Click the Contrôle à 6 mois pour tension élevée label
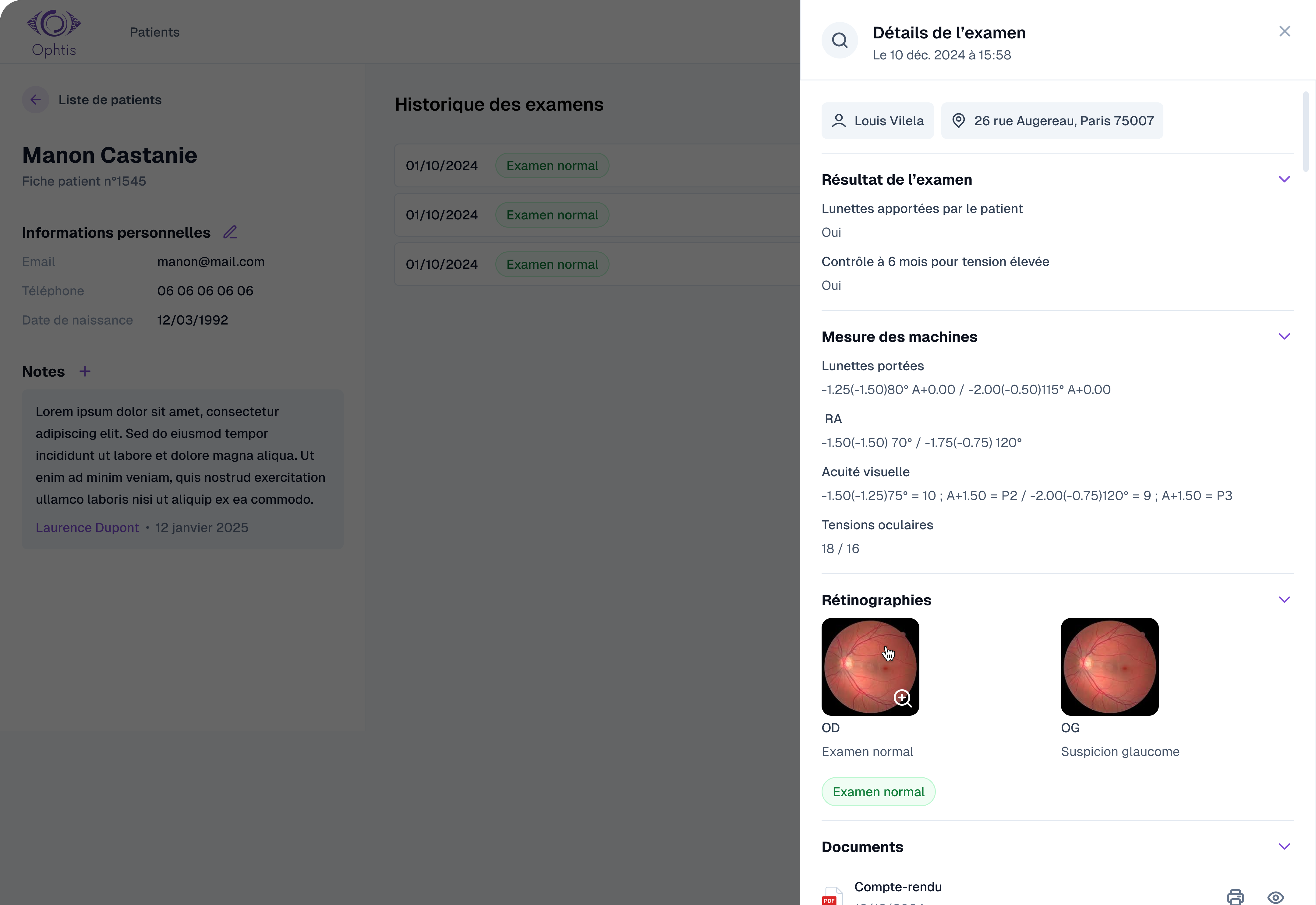This screenshot has height=905, width=1316. pyautogui.click(x=935, y=261)
